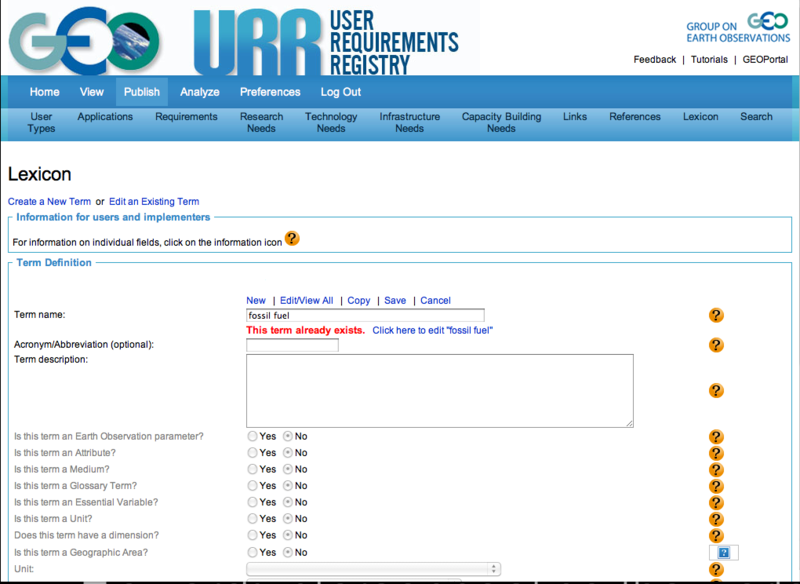Select Yes for Glossary Term

pyautogui.click(x=253, y=486)
